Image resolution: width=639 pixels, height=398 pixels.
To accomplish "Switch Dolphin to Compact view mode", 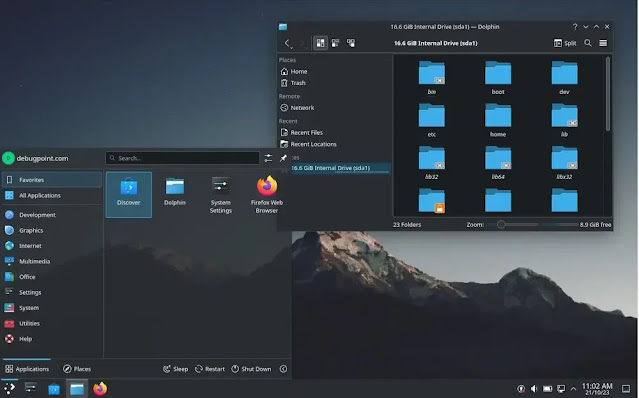I will coord(335,43).
